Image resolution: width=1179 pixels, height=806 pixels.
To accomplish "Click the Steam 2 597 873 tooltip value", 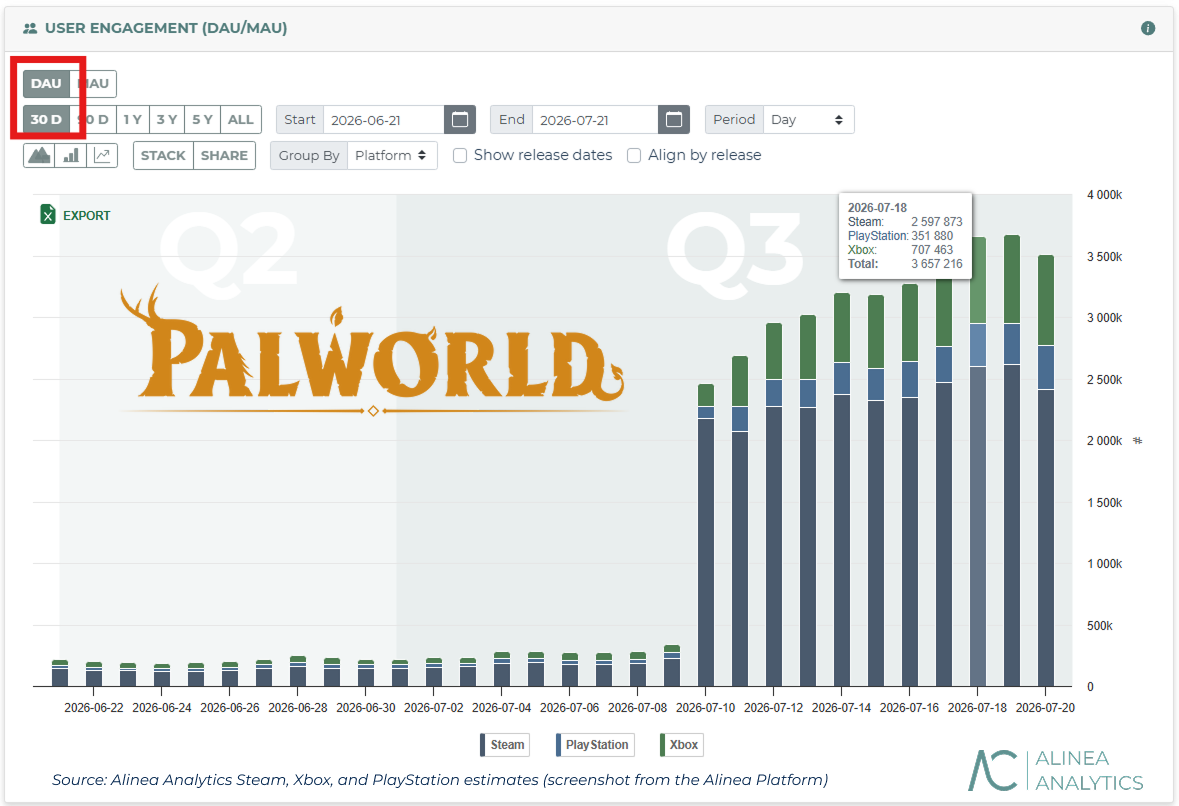I will click(937, 222).
